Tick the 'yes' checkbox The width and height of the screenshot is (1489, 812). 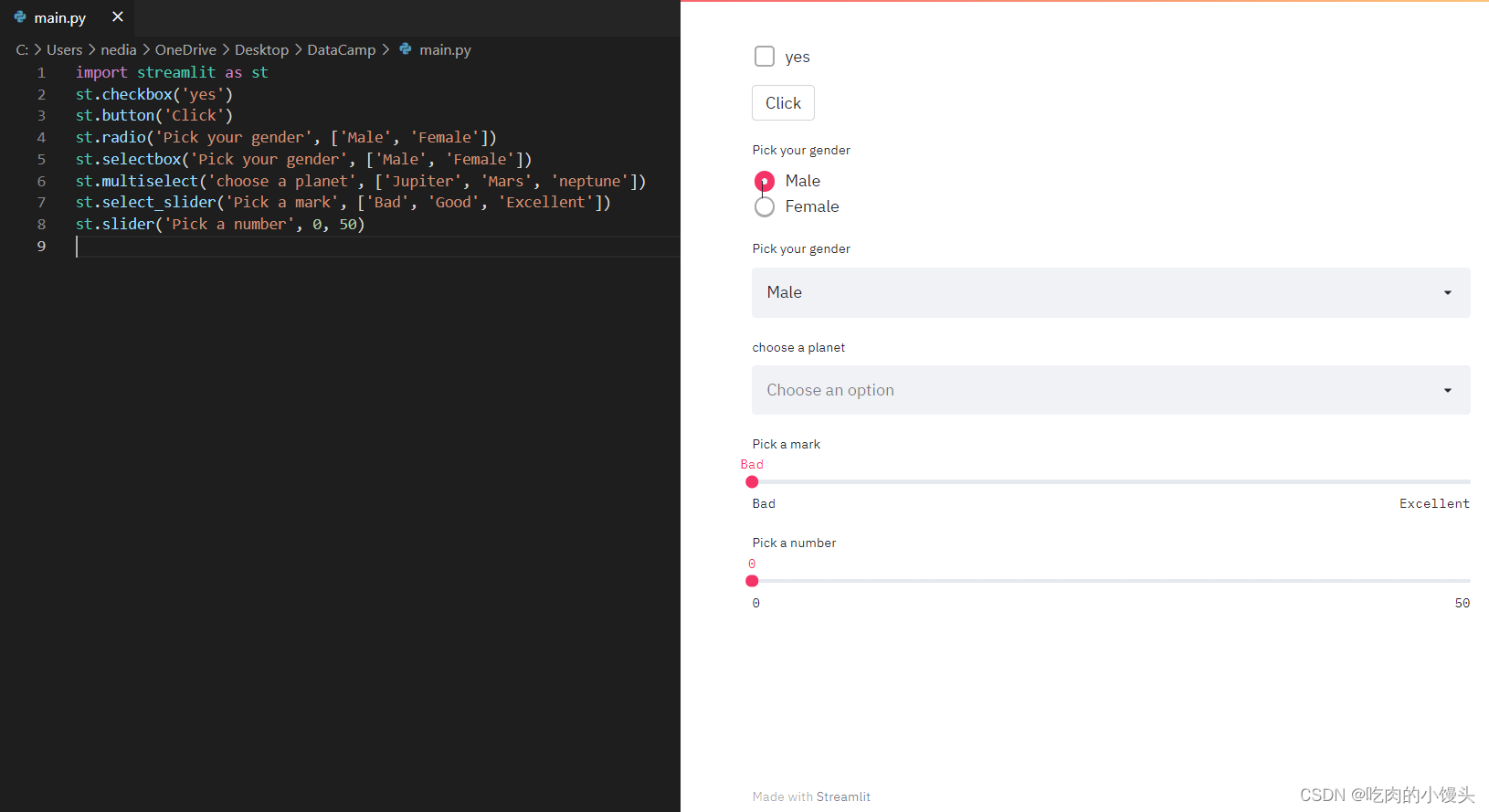pyautogui.click(x=765, y=57)
